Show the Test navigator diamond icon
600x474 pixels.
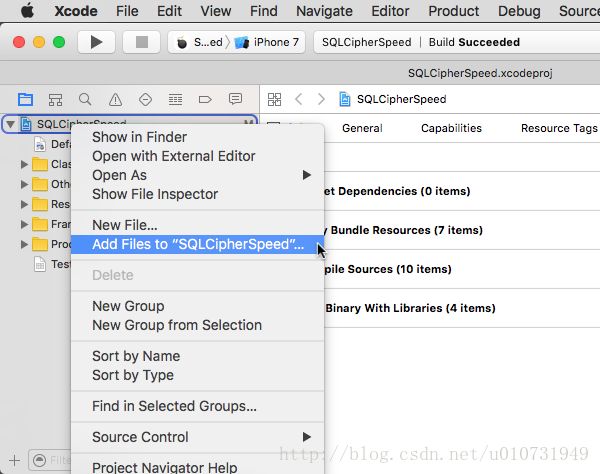[145, 99]
